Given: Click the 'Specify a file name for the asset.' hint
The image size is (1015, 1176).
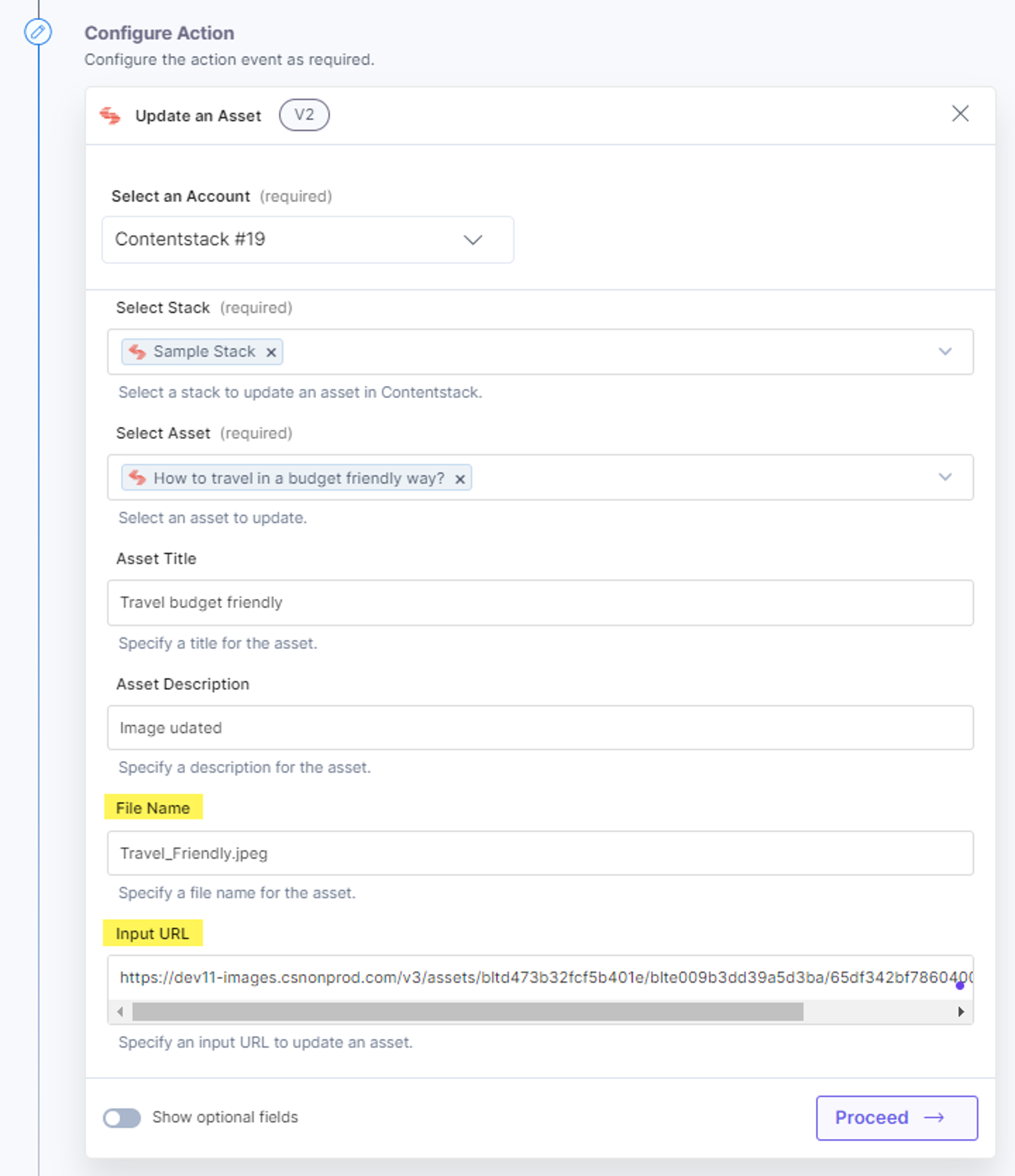Looking at the screenshot, I should 237,893.
